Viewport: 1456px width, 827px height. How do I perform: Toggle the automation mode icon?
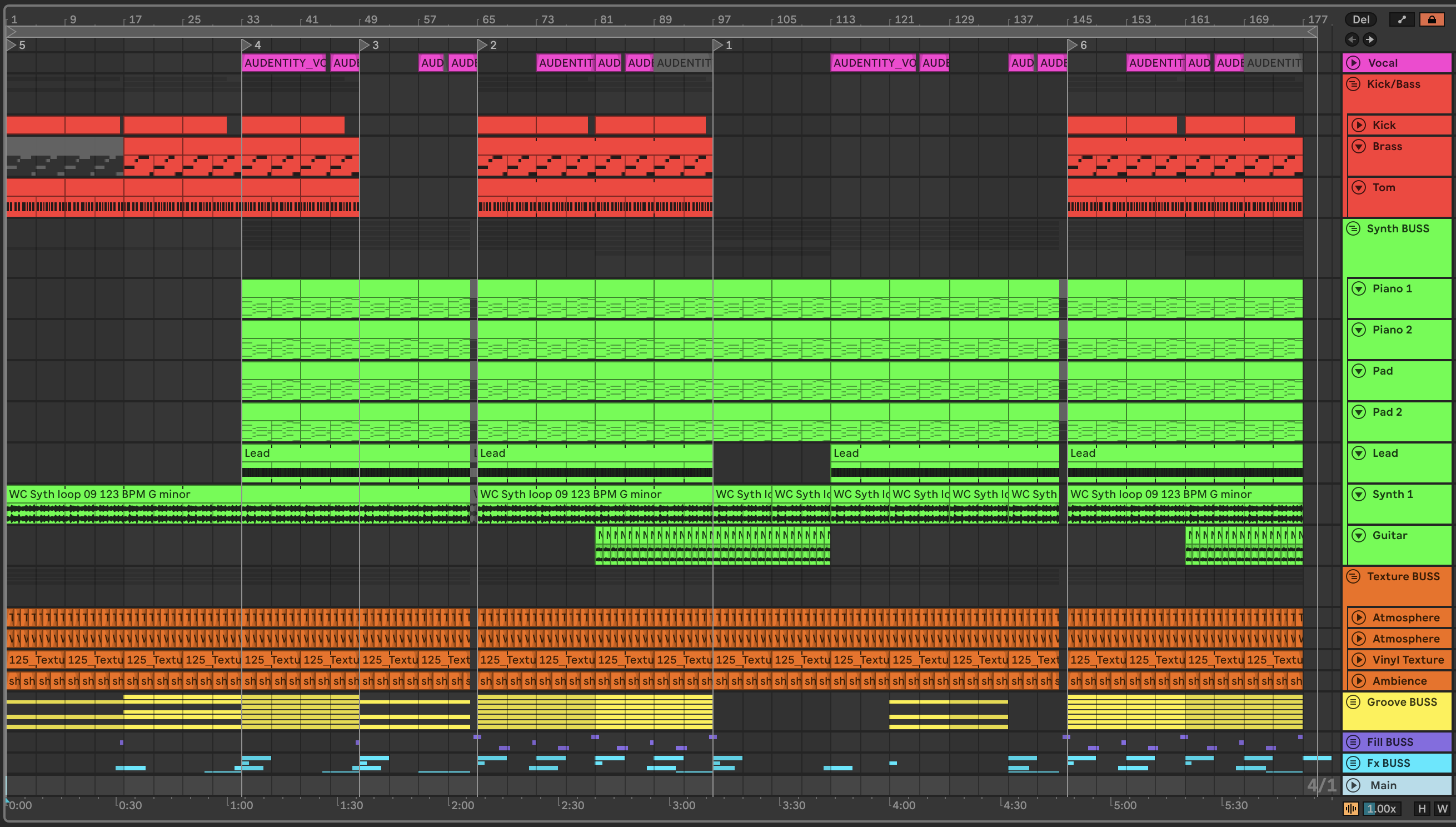[1402, 19]
